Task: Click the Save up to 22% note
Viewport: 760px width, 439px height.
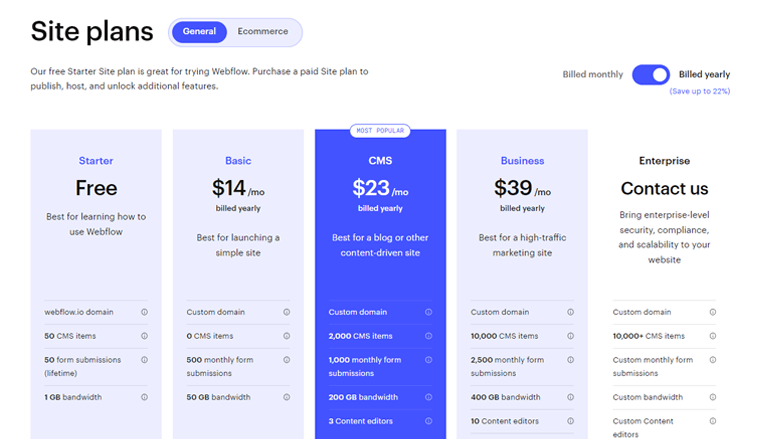Action: click(x=699, y=91)
